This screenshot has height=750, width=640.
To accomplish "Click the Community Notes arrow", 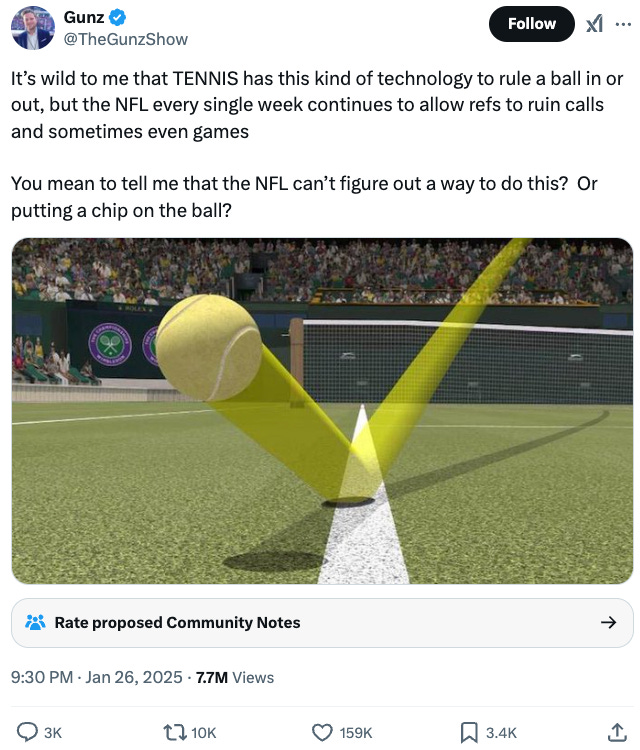I will (608, 622).
